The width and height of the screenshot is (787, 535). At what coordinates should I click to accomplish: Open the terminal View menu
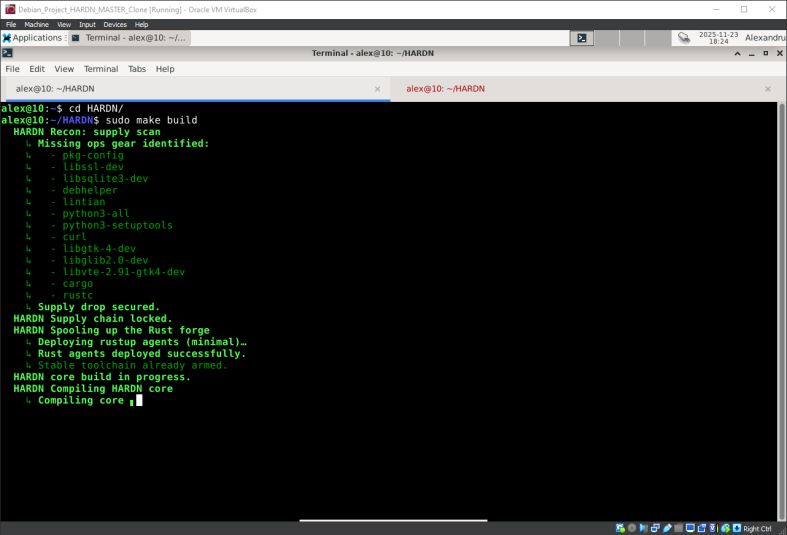click(64, 69)
